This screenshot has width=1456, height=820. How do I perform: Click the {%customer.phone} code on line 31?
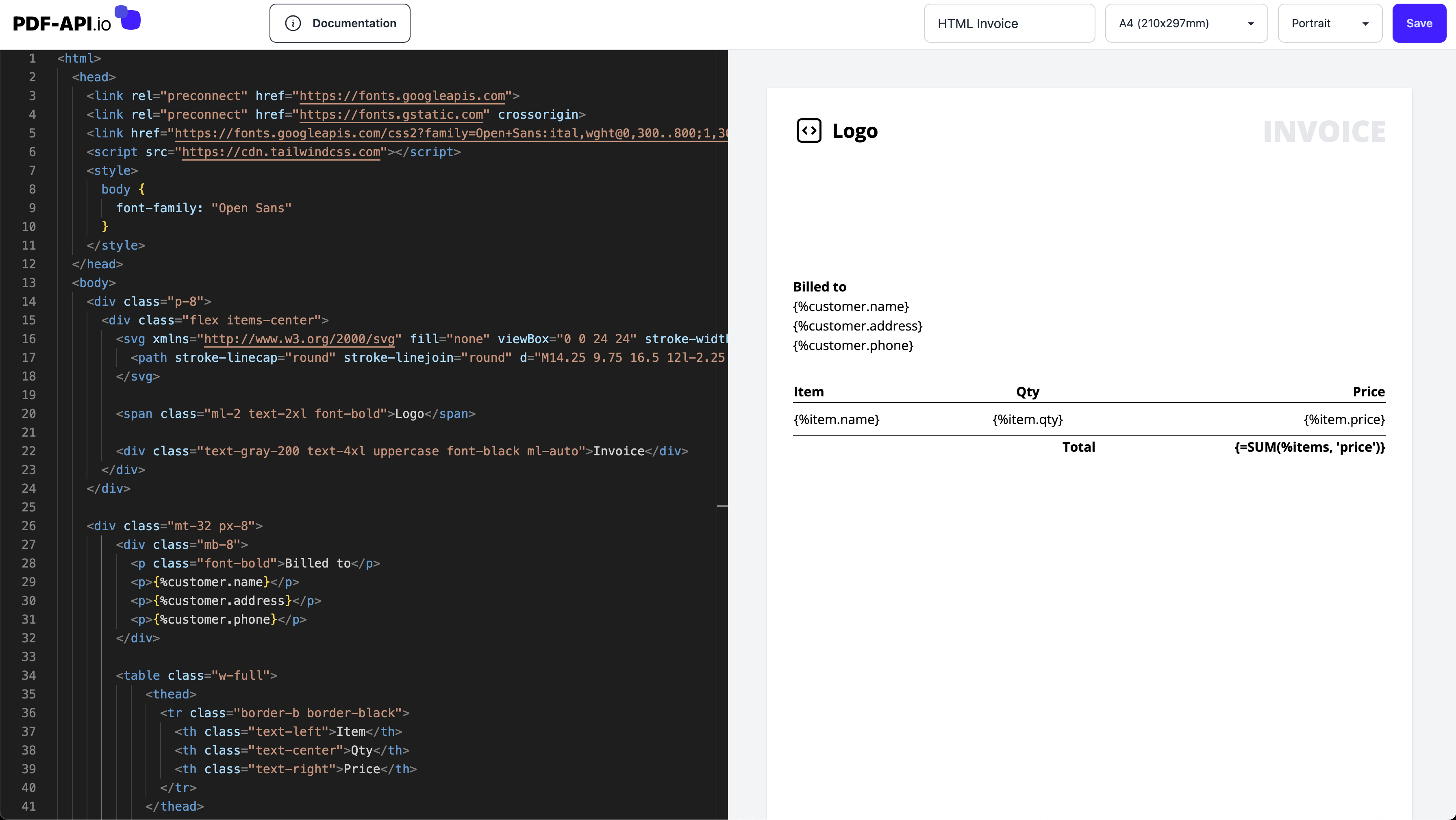tap(219, 620)
